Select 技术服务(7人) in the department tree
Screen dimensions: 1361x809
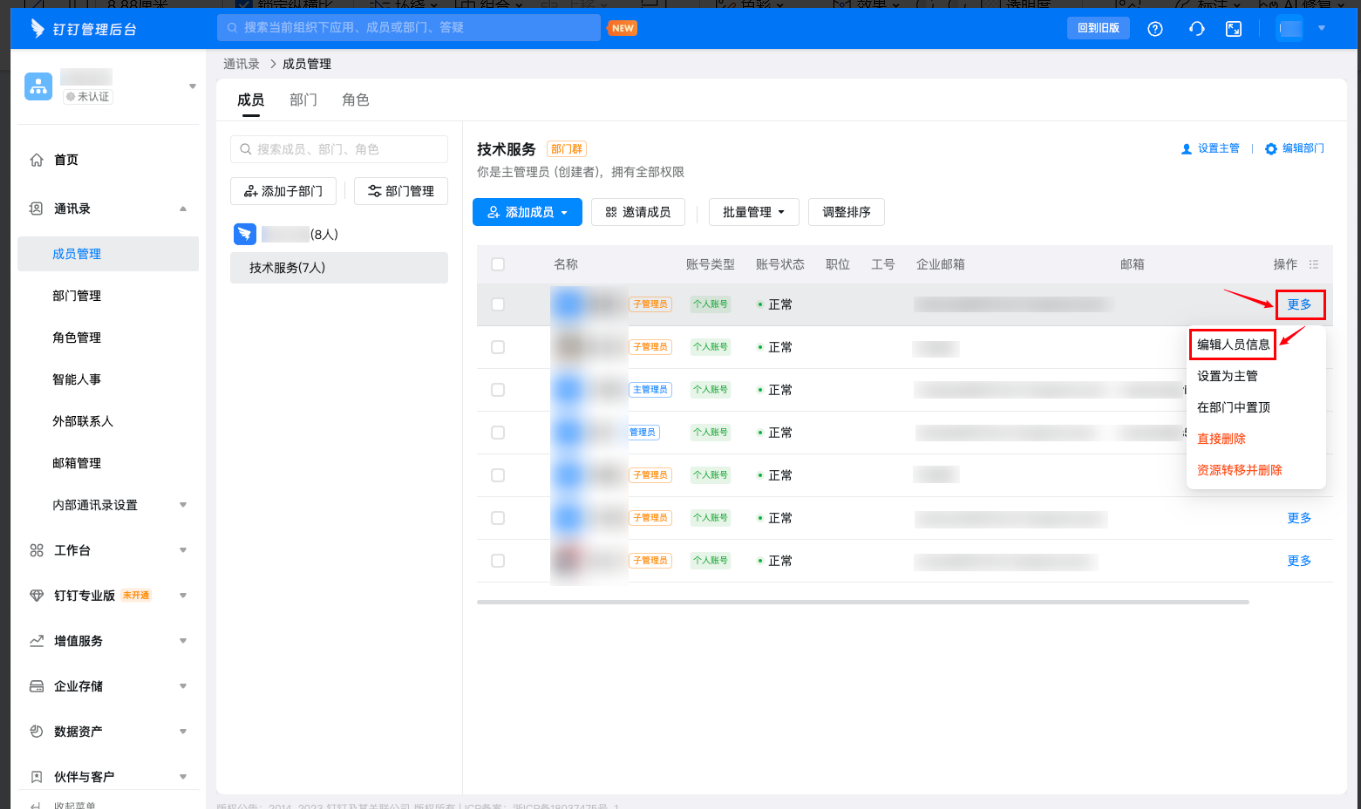[x=339, y=268]
